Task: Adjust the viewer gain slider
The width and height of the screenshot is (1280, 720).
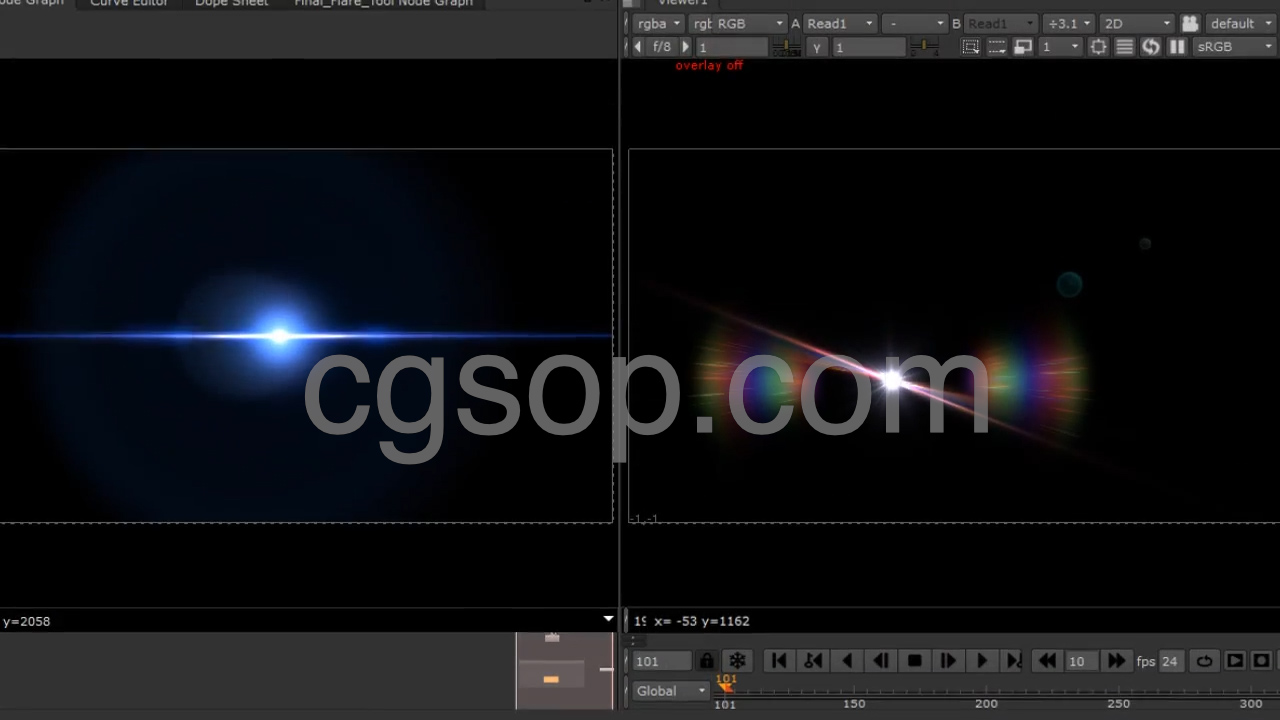Action: pyautogui.click(x=787, y=47)
